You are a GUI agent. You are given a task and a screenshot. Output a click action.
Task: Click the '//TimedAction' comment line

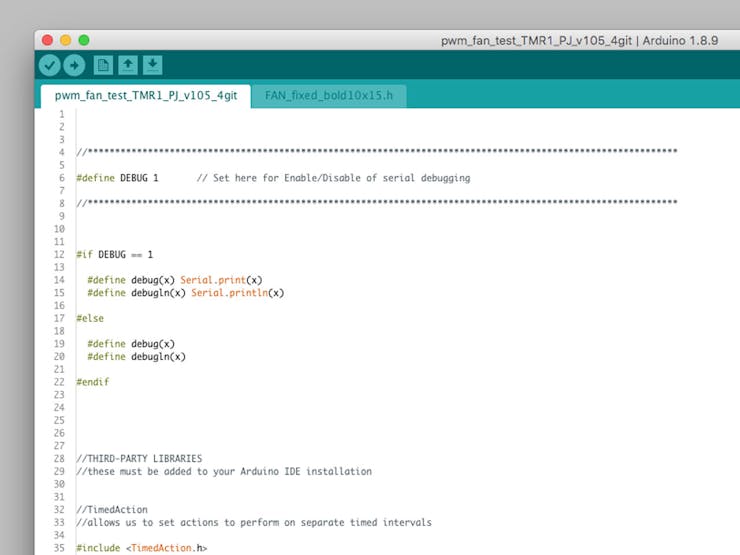[x=112, y=510]
